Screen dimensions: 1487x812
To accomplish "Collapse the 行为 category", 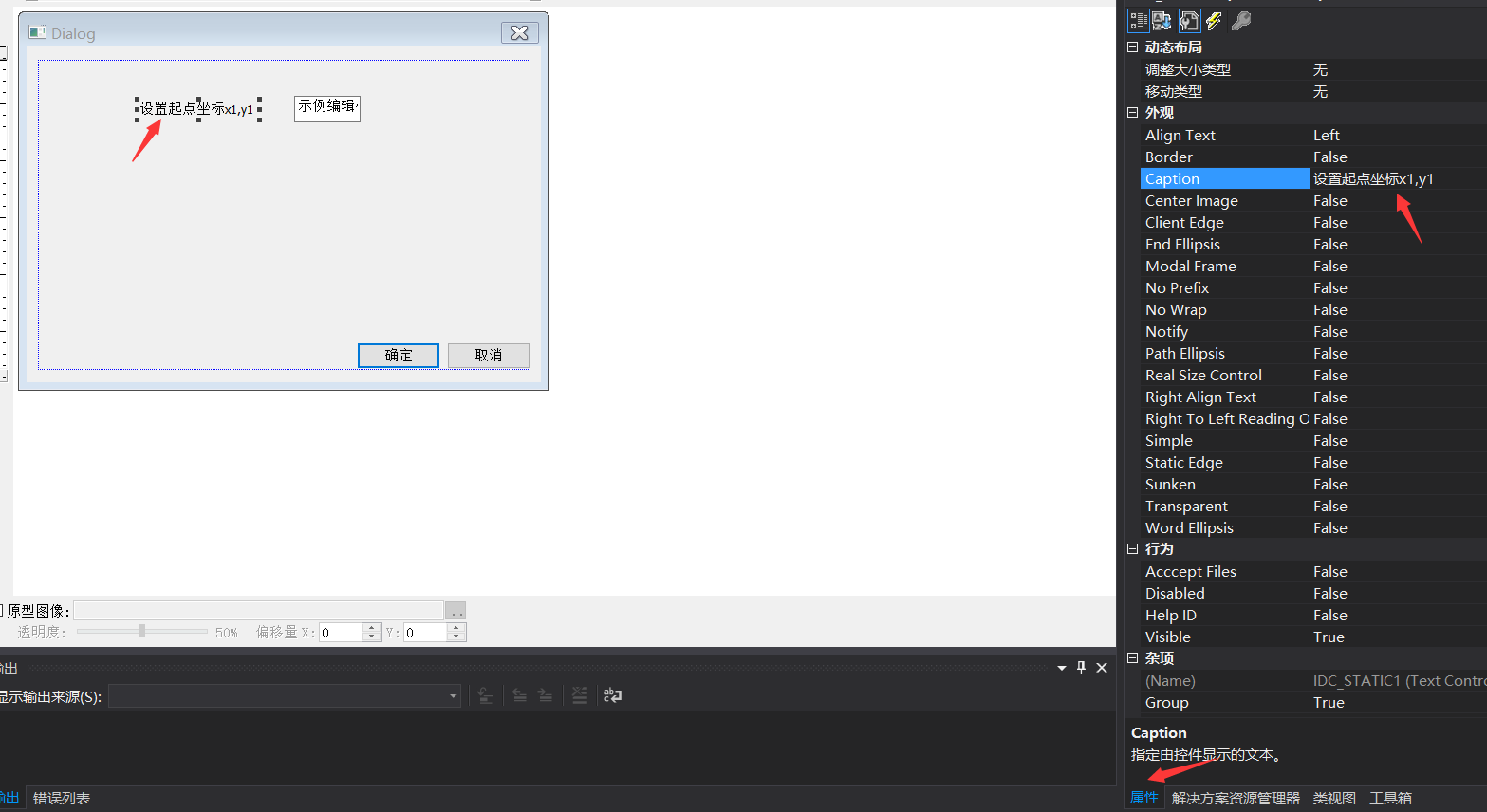I will (1131, 548).
